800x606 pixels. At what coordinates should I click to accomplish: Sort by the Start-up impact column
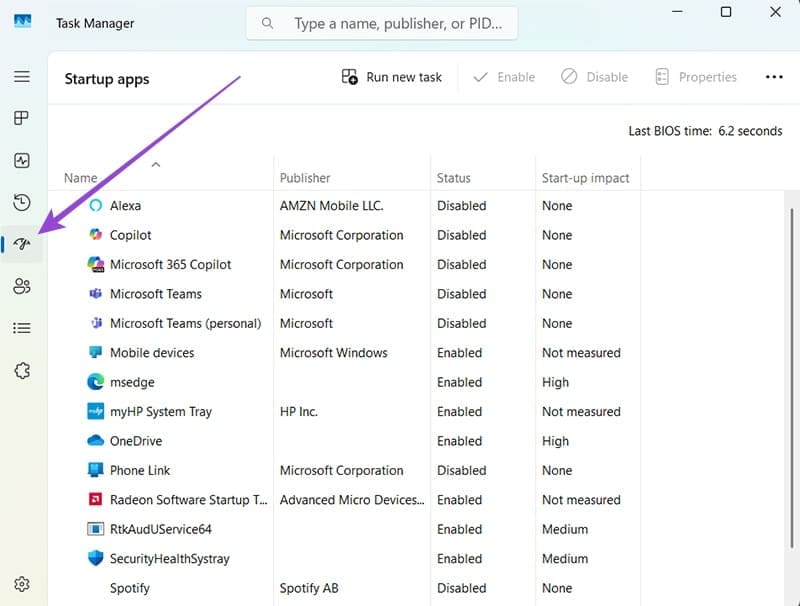click(585, 178)
